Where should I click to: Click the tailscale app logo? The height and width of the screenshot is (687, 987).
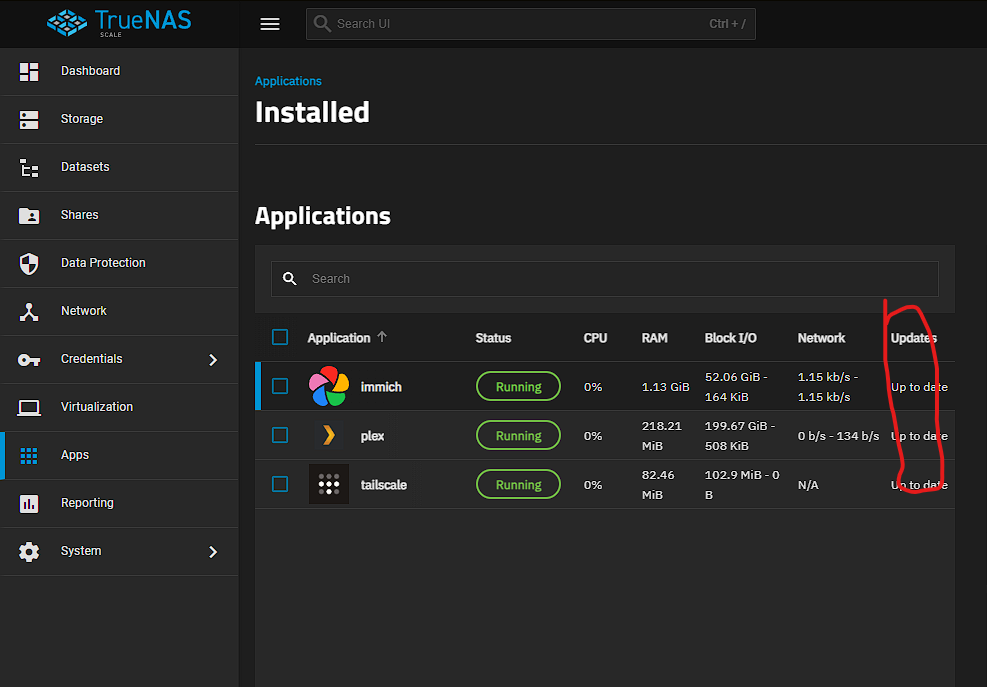click(x=329, y=484)
